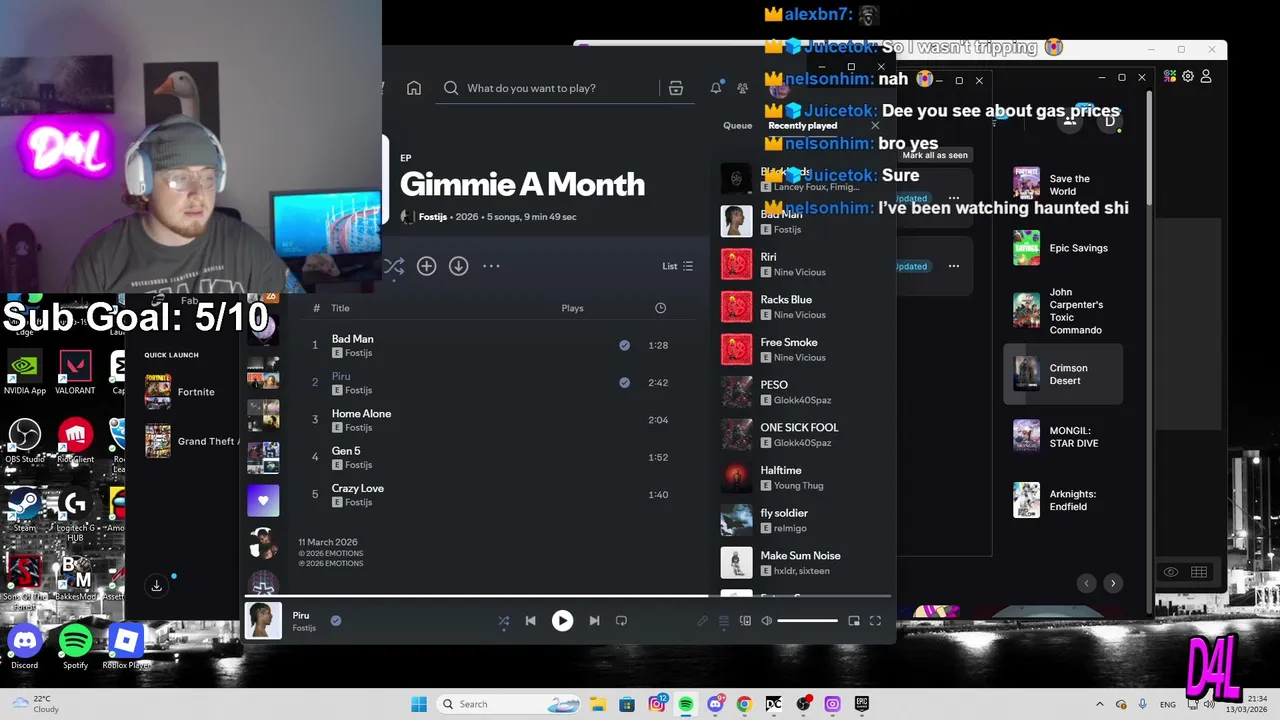Image resolution: width=1280 pixels, height=720 pixels.
Task: Toggle saved checkmark on Piru row
Action: click(x=624, y=382)
